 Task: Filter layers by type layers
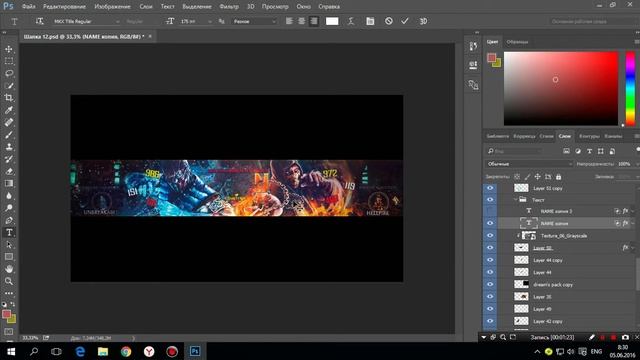(589, 151)
